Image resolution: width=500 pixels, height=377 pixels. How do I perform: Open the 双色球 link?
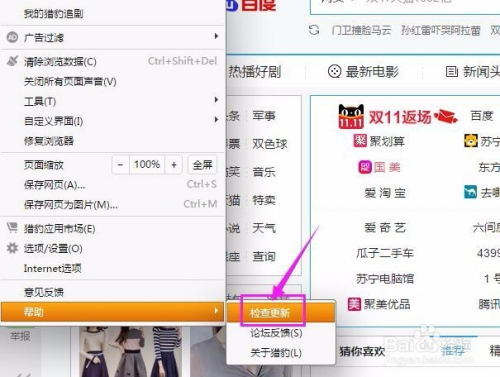tap(270, 144)
